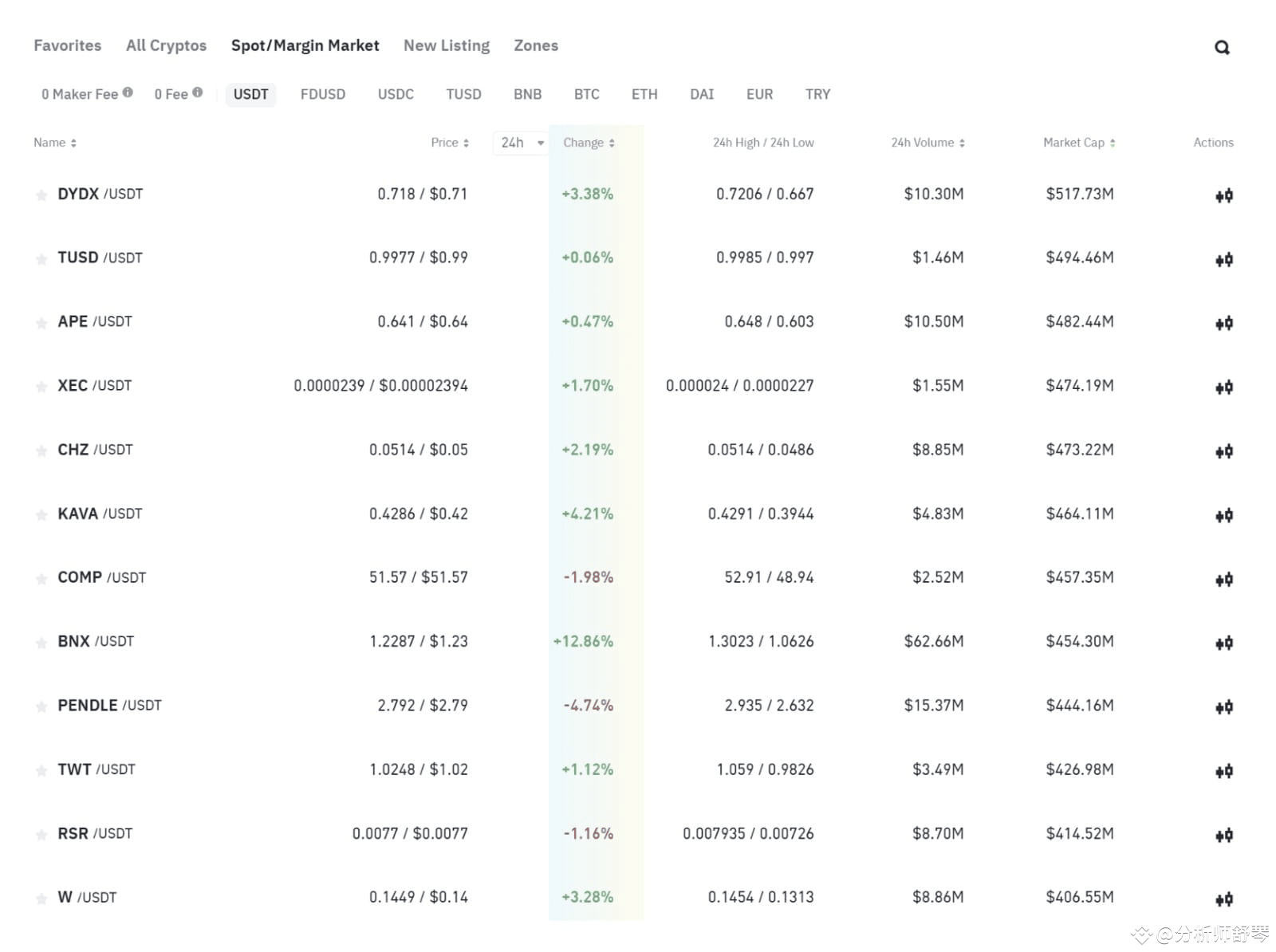The image size is (1276, 952).
Task: Open the KAVA /USDT pair
Action: click(x=100, y=513)
